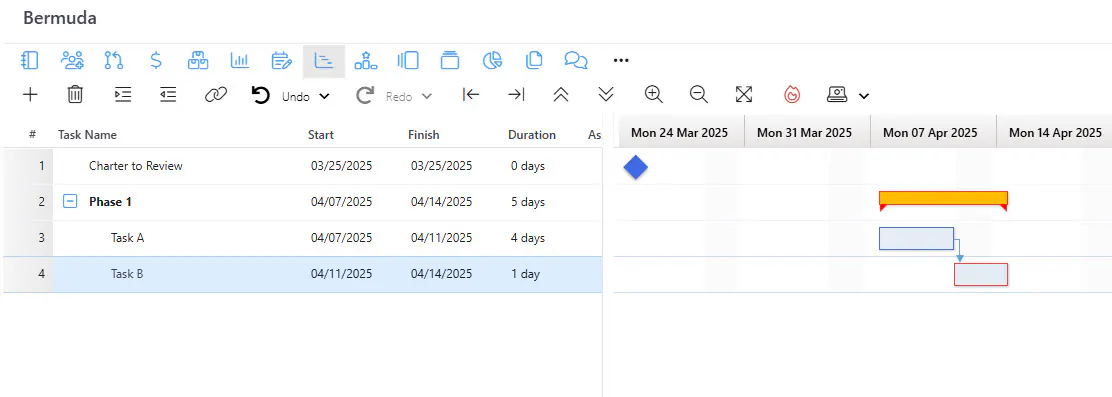Jump to project start arrow icon

tap(471, 95)
